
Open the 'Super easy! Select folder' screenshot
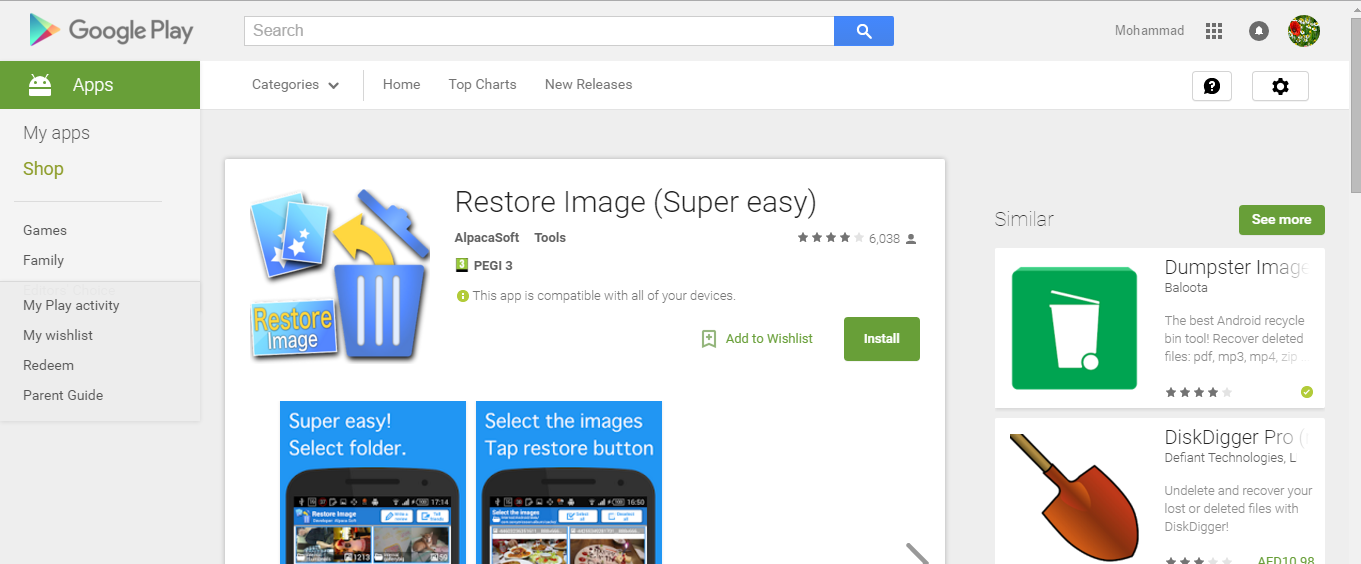pyautogui.click(x=373, y=482)
